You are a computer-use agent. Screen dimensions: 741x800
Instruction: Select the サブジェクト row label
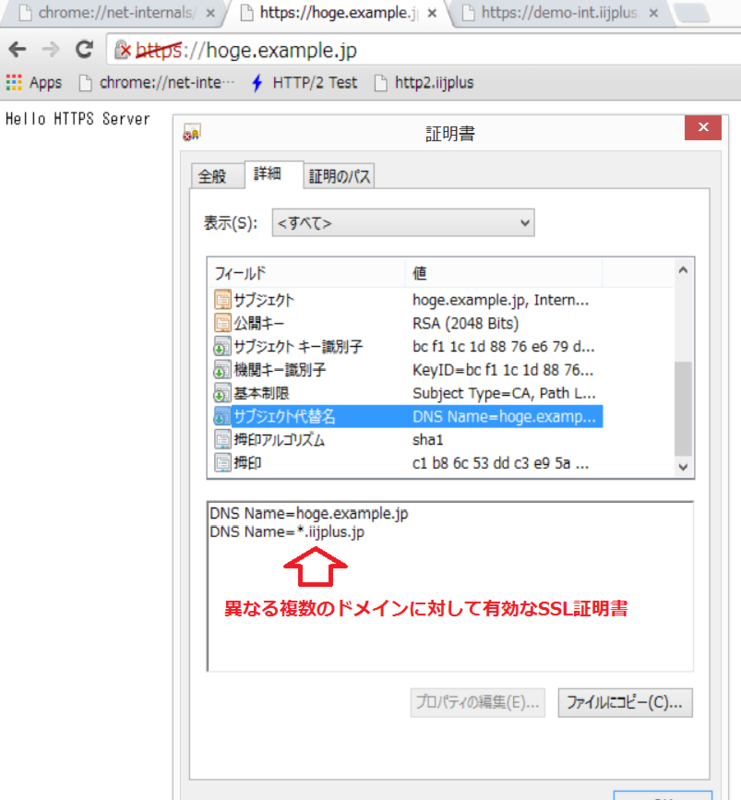pyautogui.click(x=264, y=300)
